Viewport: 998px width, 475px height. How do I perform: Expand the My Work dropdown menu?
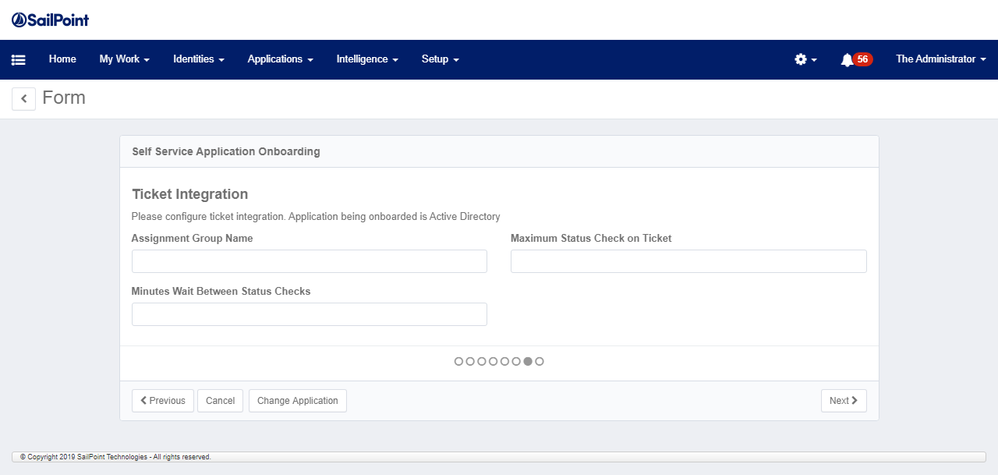(124, 60)
